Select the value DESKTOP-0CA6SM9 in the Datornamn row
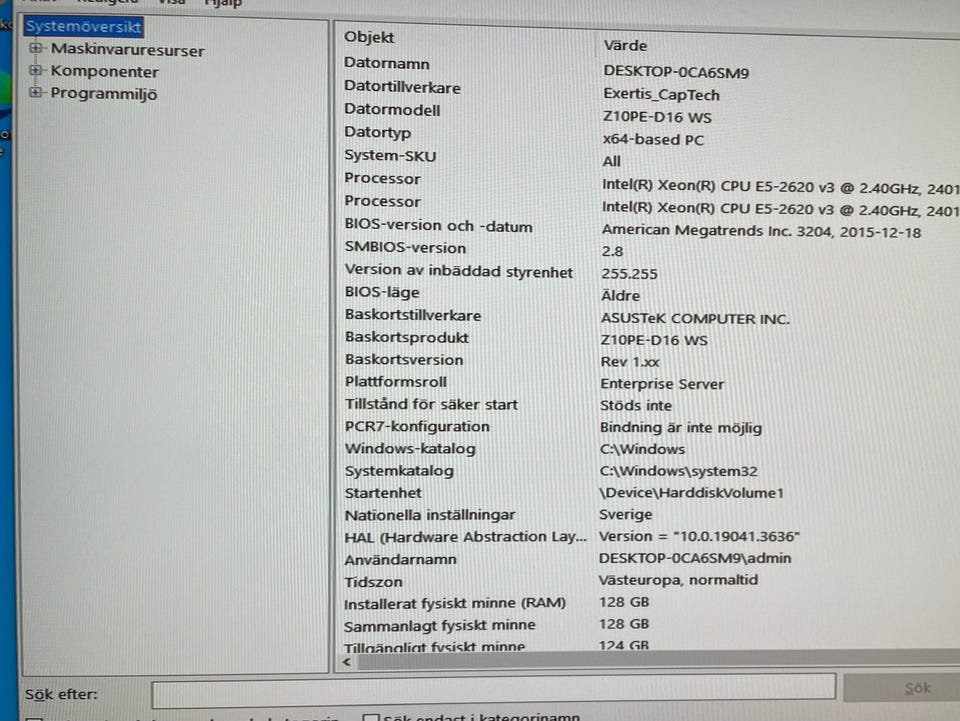960x721 pixels. click(676, 72)
